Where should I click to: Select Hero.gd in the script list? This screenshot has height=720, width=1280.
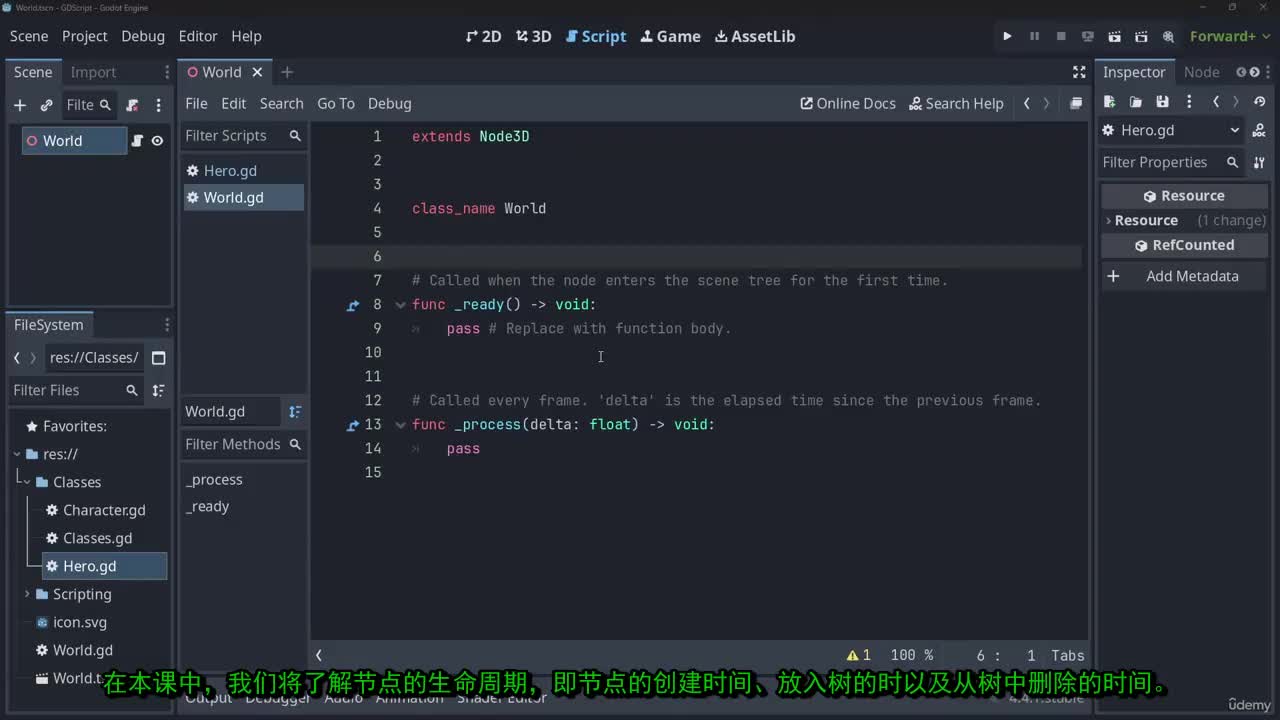pos(244,171)
